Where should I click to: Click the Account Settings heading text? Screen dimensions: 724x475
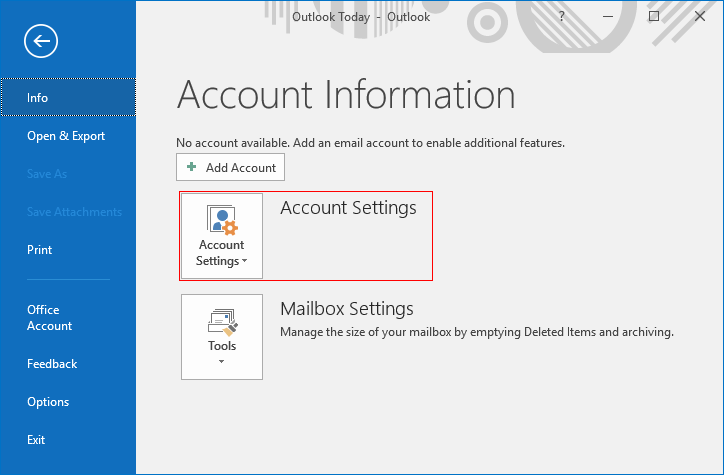(348, 208)
